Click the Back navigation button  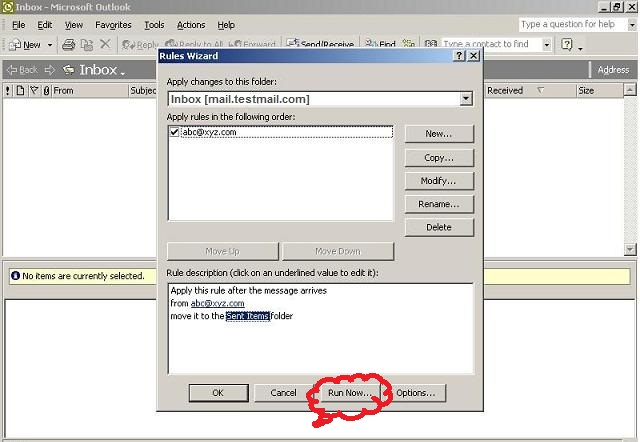click(23, 70)
